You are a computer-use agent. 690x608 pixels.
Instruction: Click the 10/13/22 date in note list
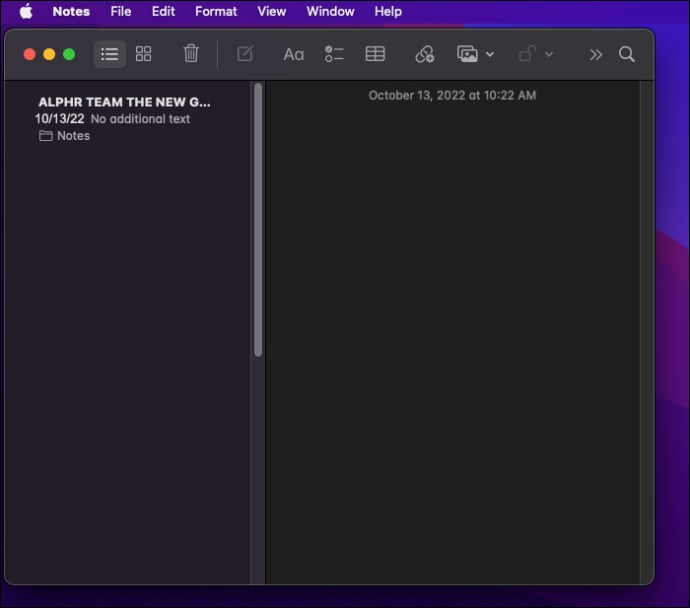point(59,119)
